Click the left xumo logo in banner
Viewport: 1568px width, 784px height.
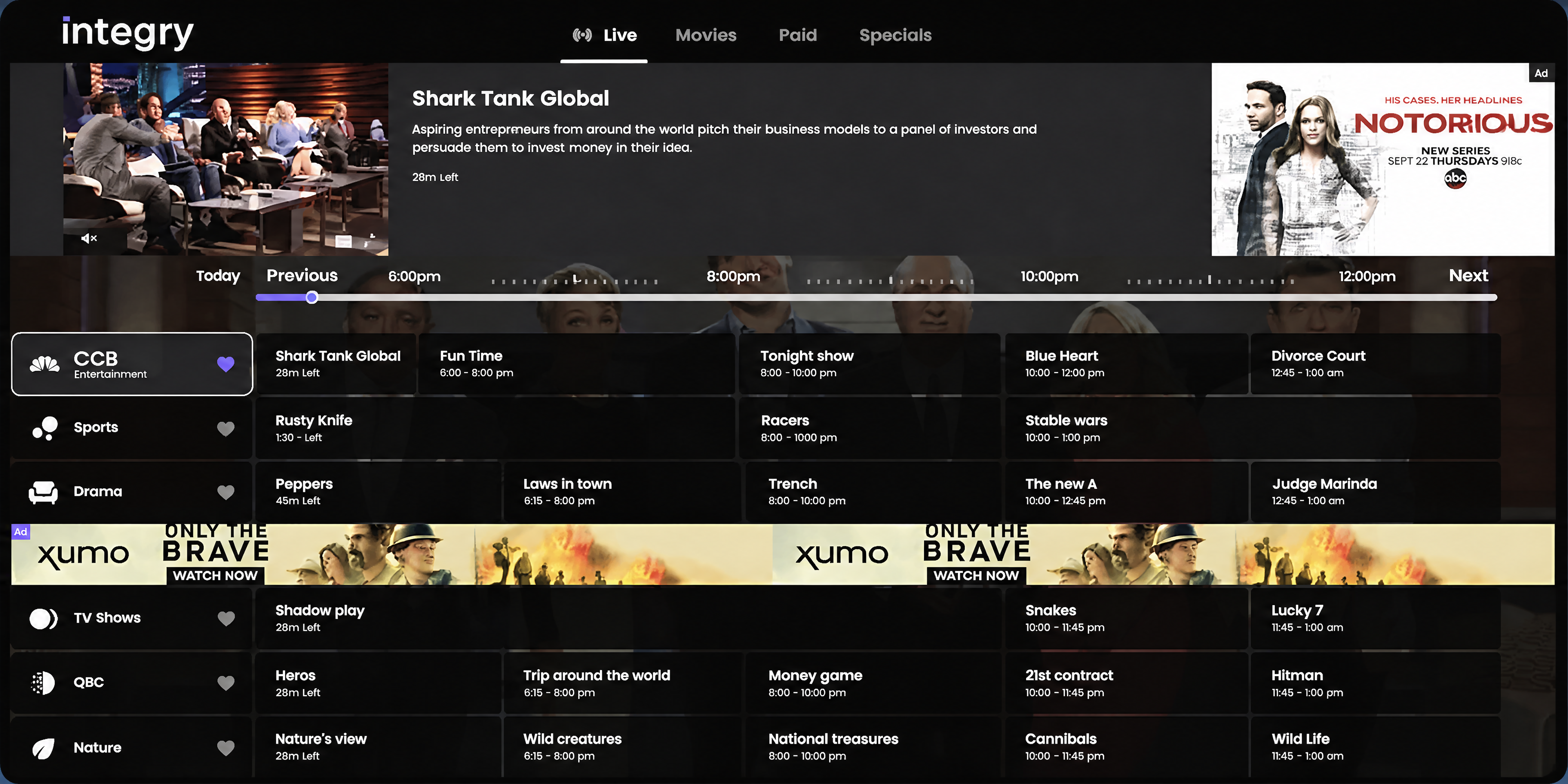tap(83, 555)
